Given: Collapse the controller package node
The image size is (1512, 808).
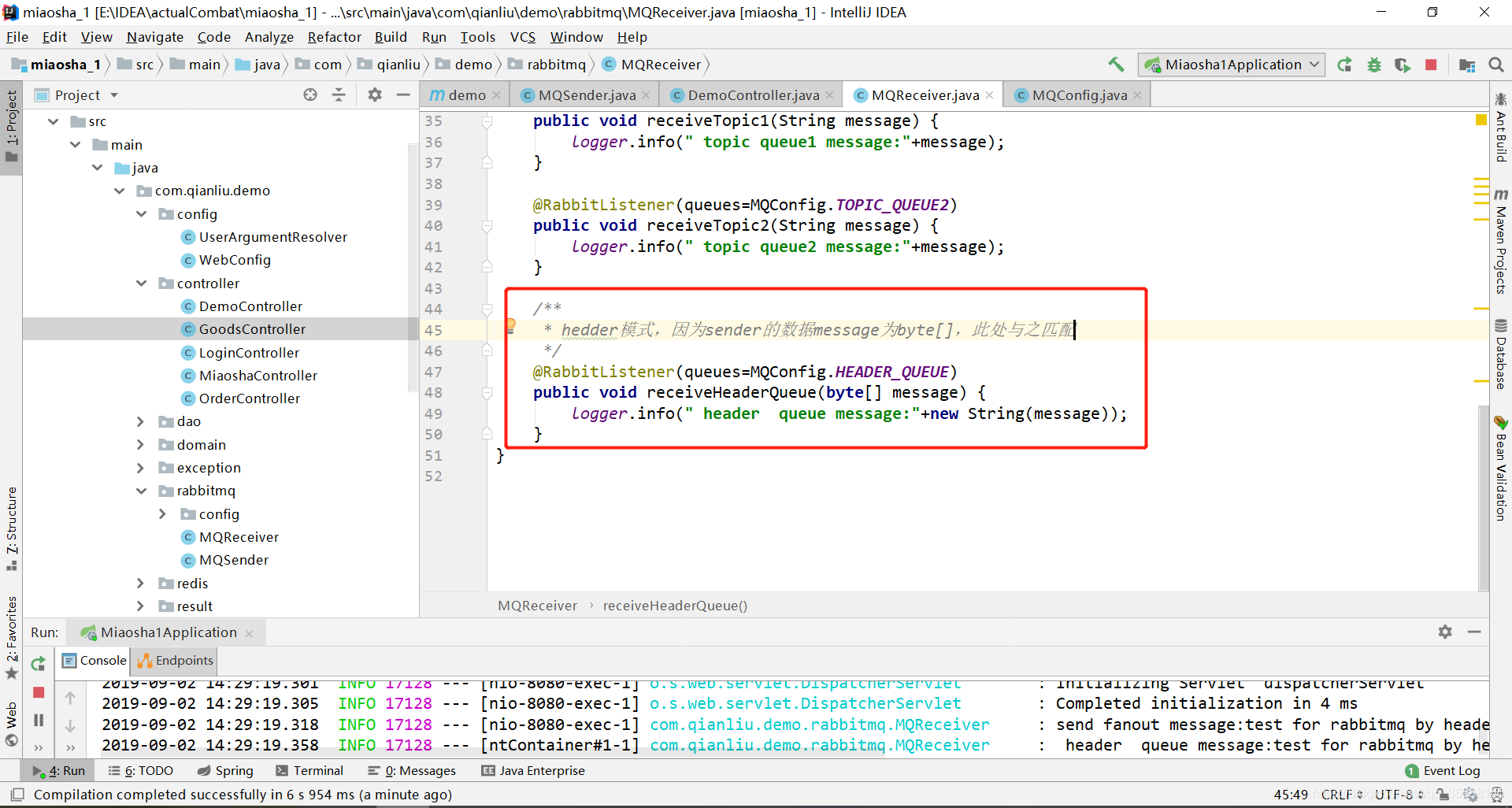Looking at the screenshot, I should pos(142,284).
